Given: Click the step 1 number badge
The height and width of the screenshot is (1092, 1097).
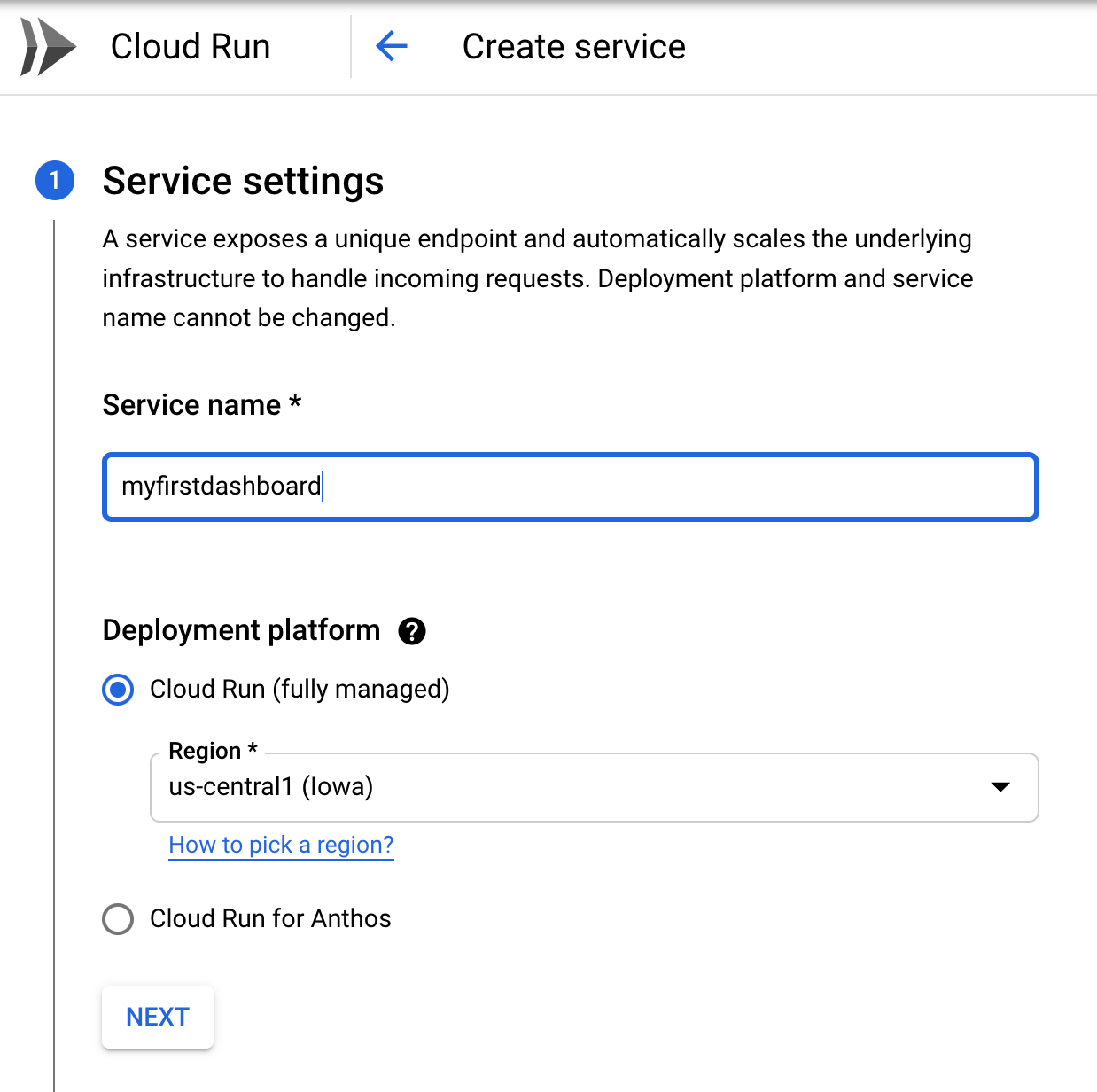Looking at the screenshot, I should pos(54,181).
